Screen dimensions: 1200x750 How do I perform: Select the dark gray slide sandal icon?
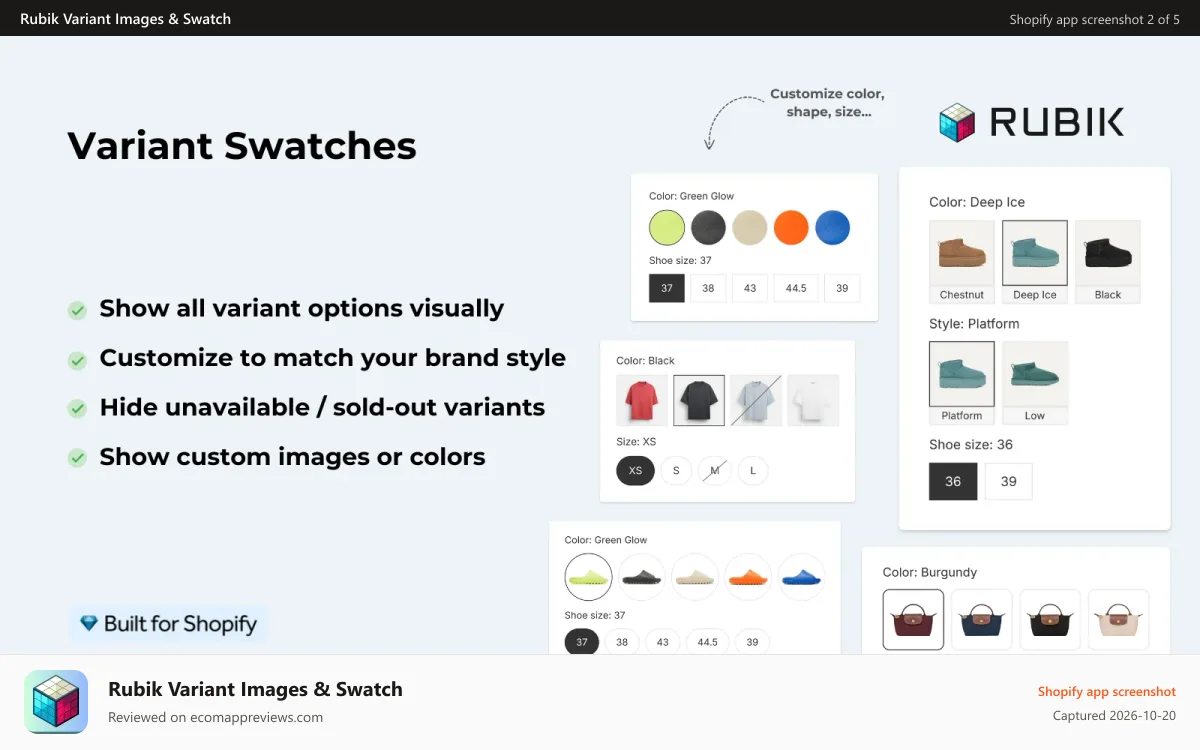(642, 577)
